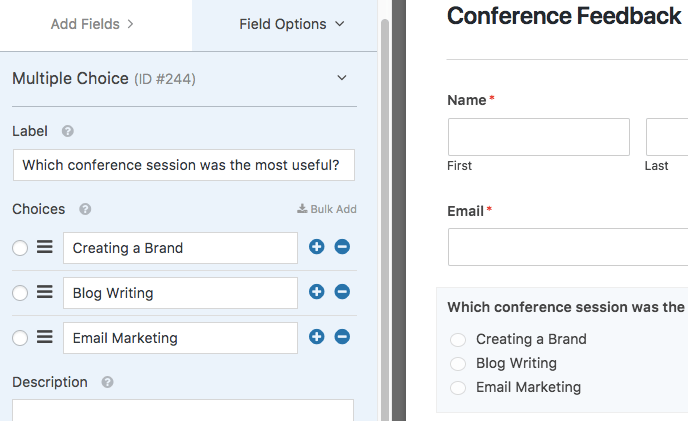Open the Field Options tab

[291, 24]
